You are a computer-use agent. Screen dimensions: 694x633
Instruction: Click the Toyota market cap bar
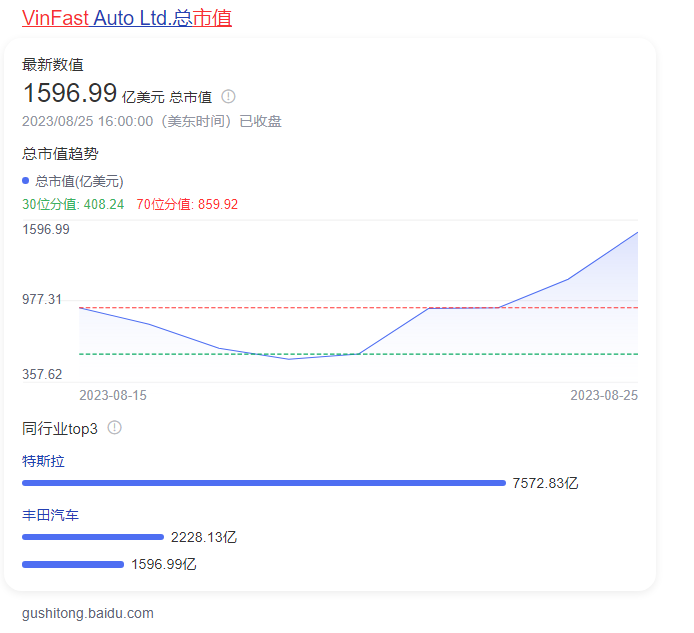point(92,537)
